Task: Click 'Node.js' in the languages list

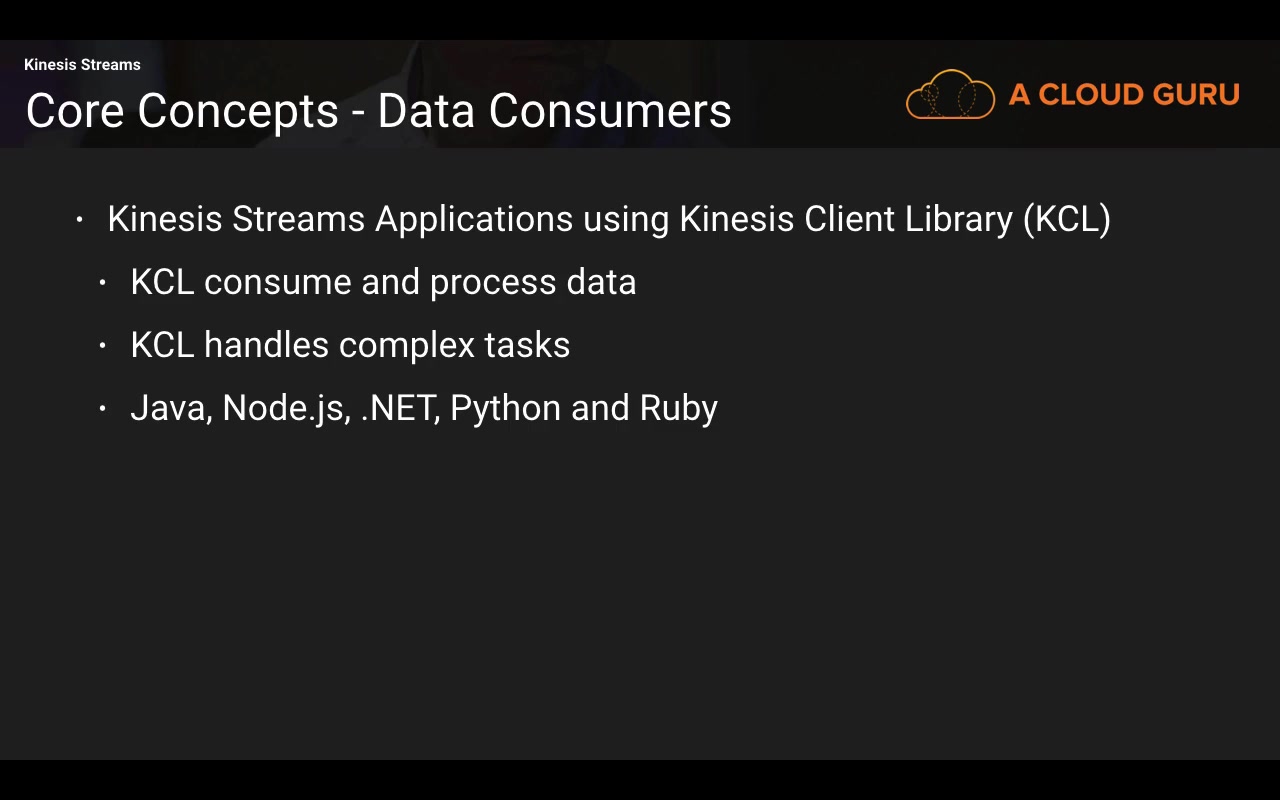Action: tap(285, 408)
